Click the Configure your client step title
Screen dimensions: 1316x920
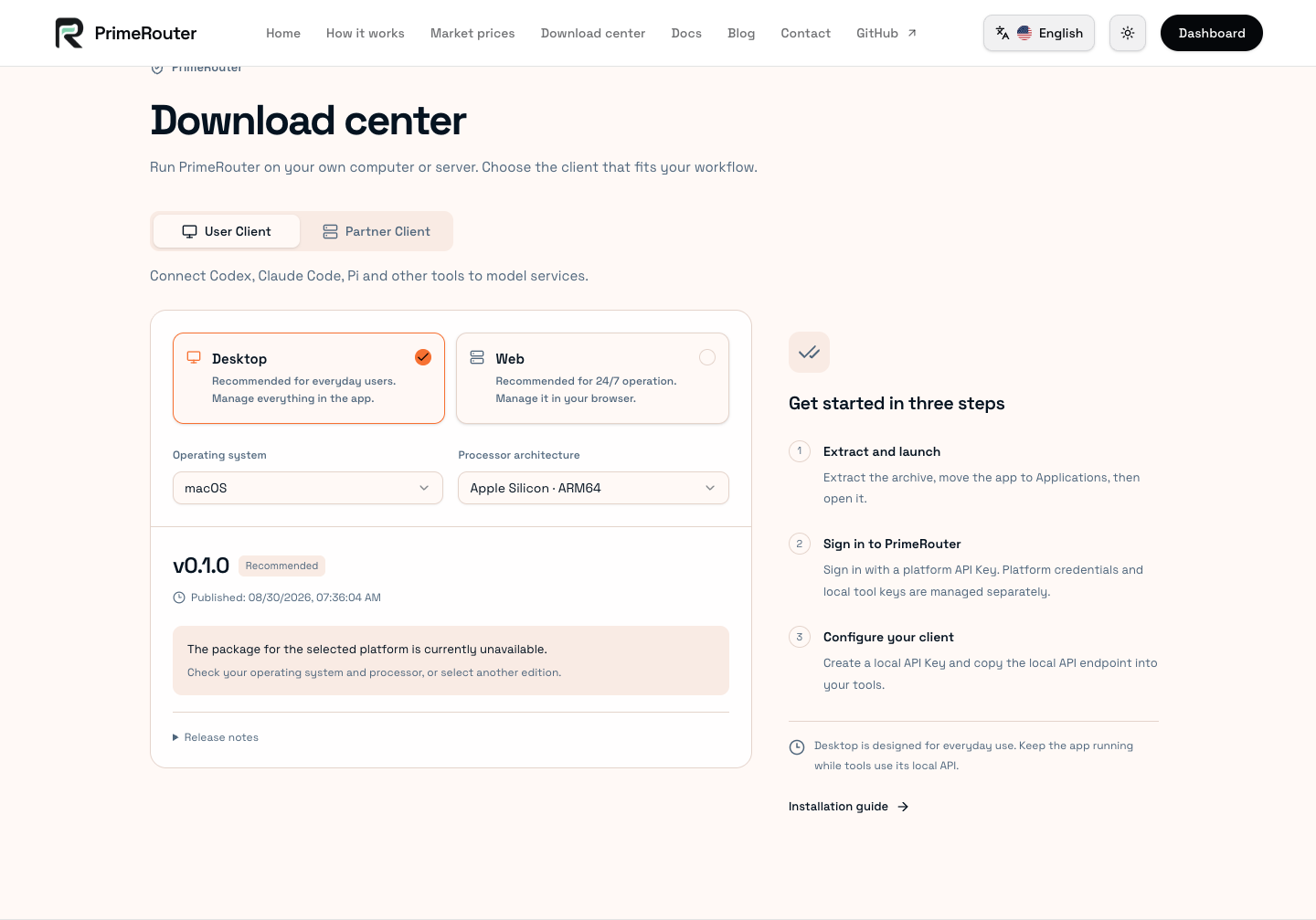click(x=888, y=637)
